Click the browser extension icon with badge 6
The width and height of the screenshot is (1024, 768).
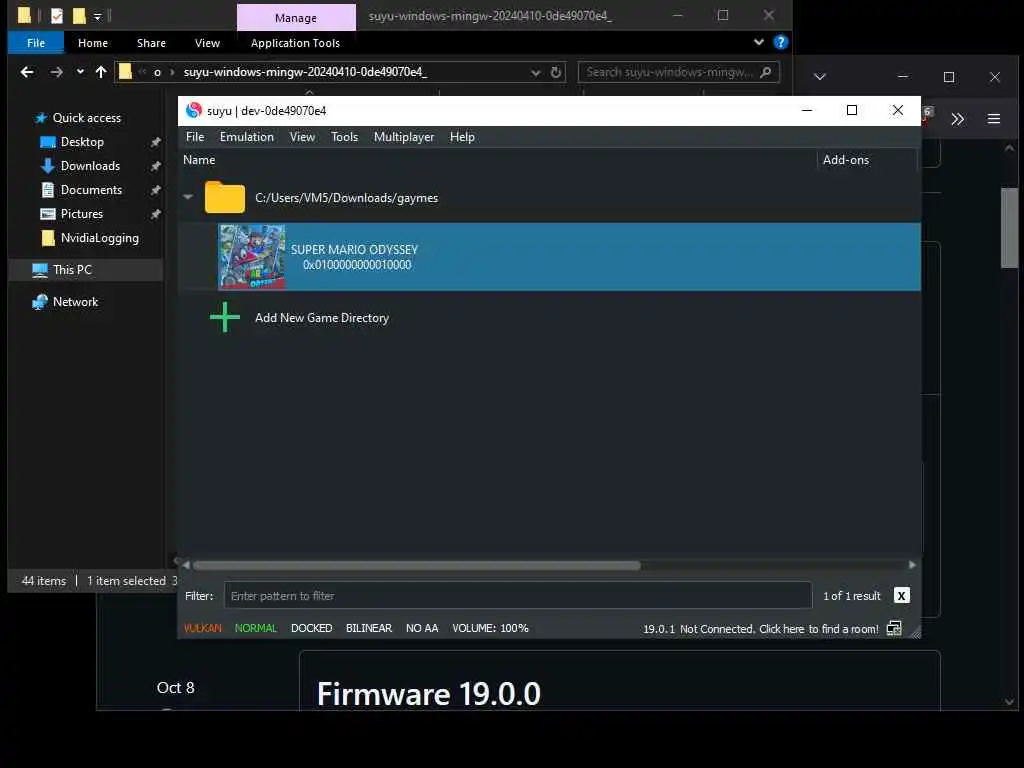click(x=925, y=116)
